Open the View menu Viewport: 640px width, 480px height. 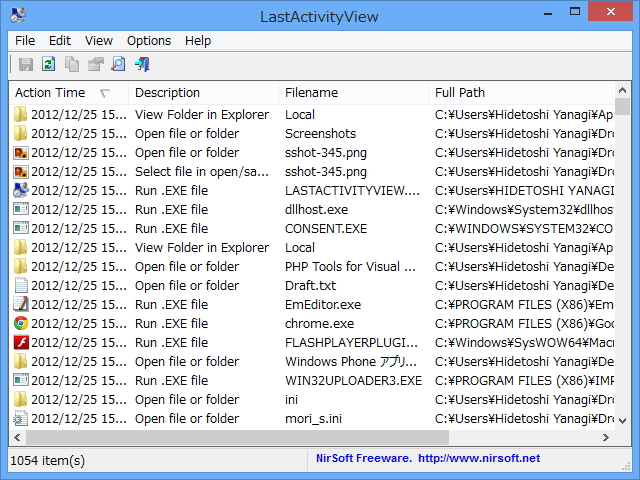point(98,41)
